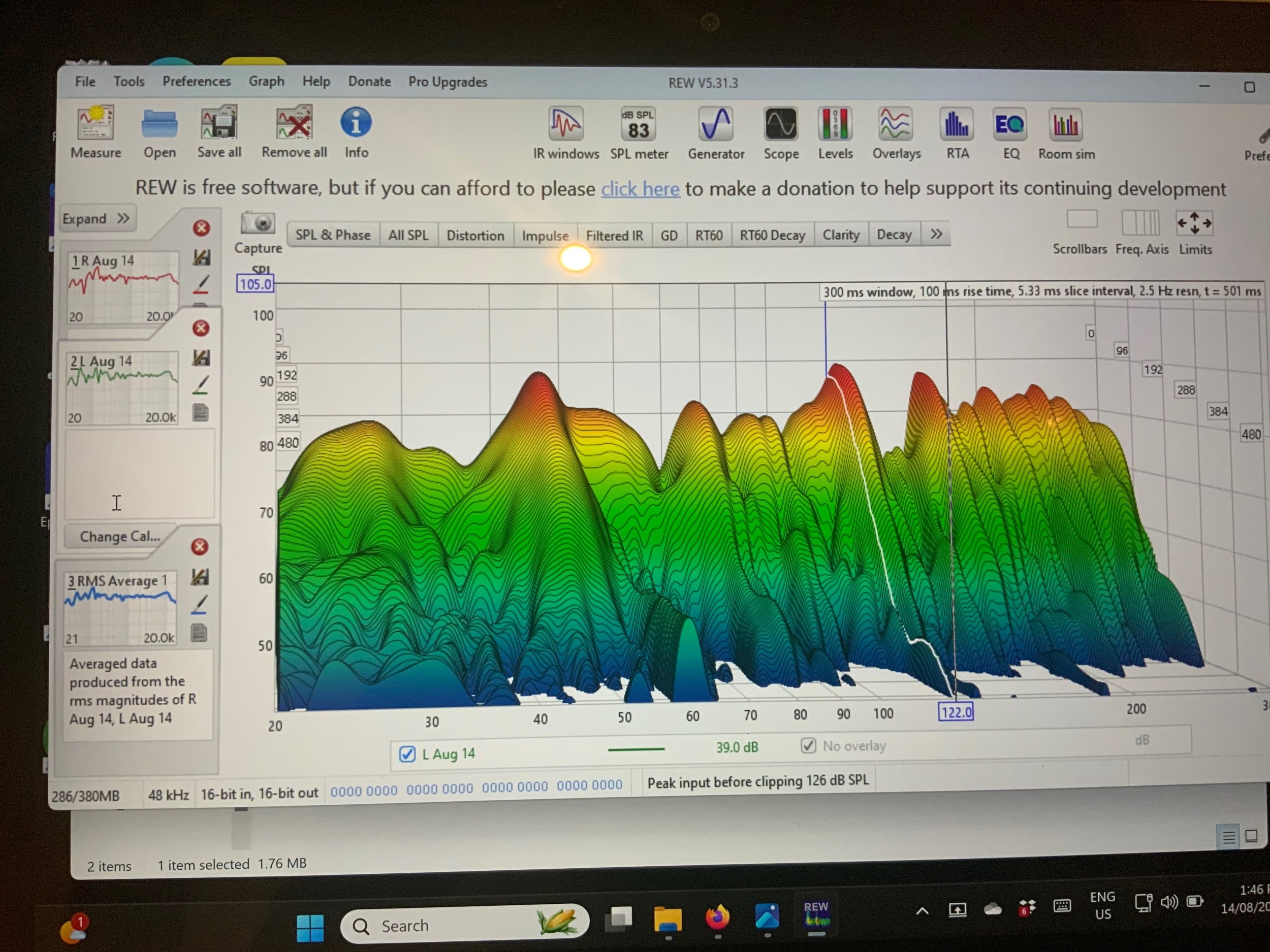The image size is (1270, 952).
Task: Toggle the No overlay checkbox
Action: click(808, 745)
